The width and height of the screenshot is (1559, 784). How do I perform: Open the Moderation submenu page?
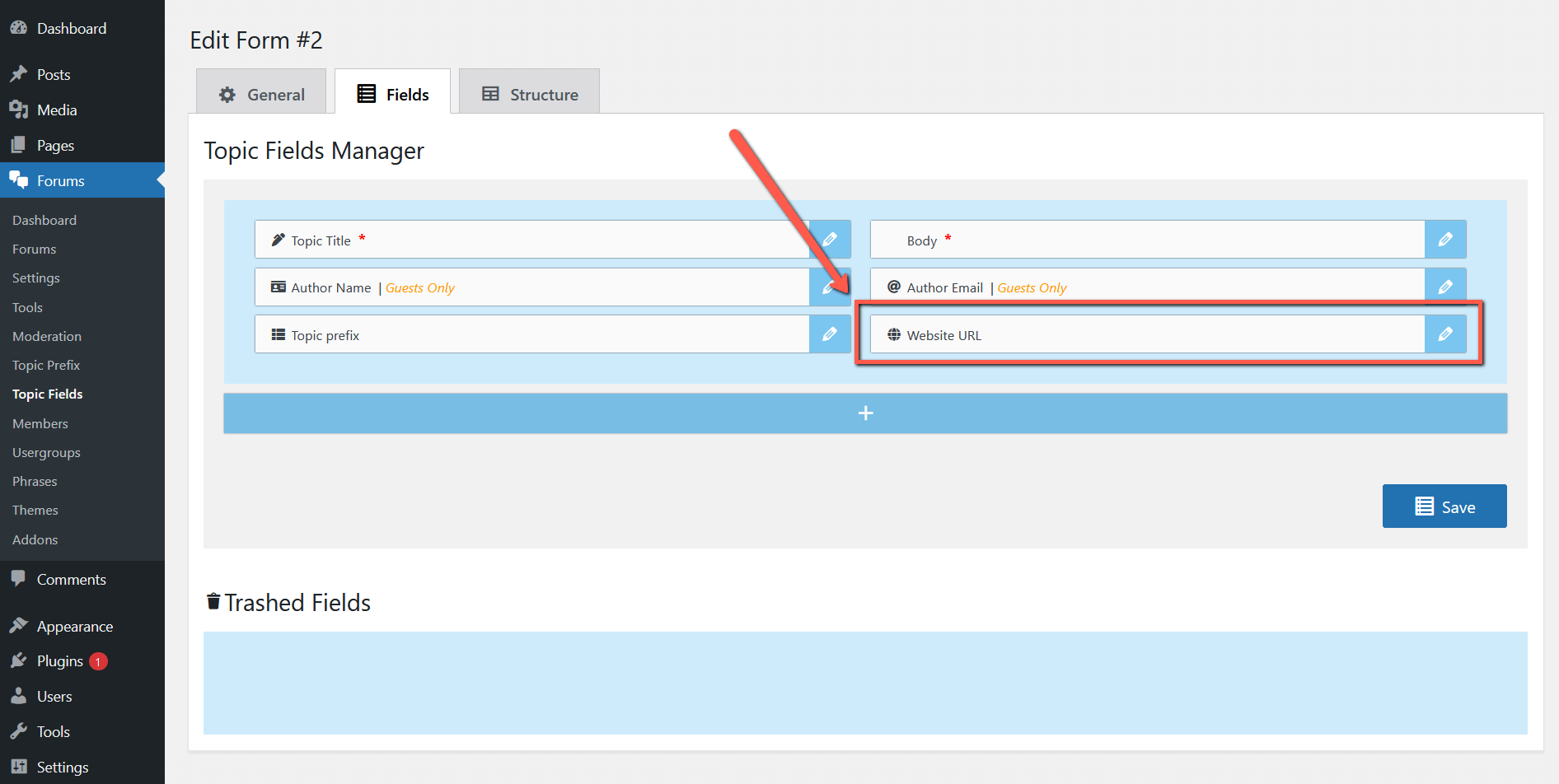47,336
